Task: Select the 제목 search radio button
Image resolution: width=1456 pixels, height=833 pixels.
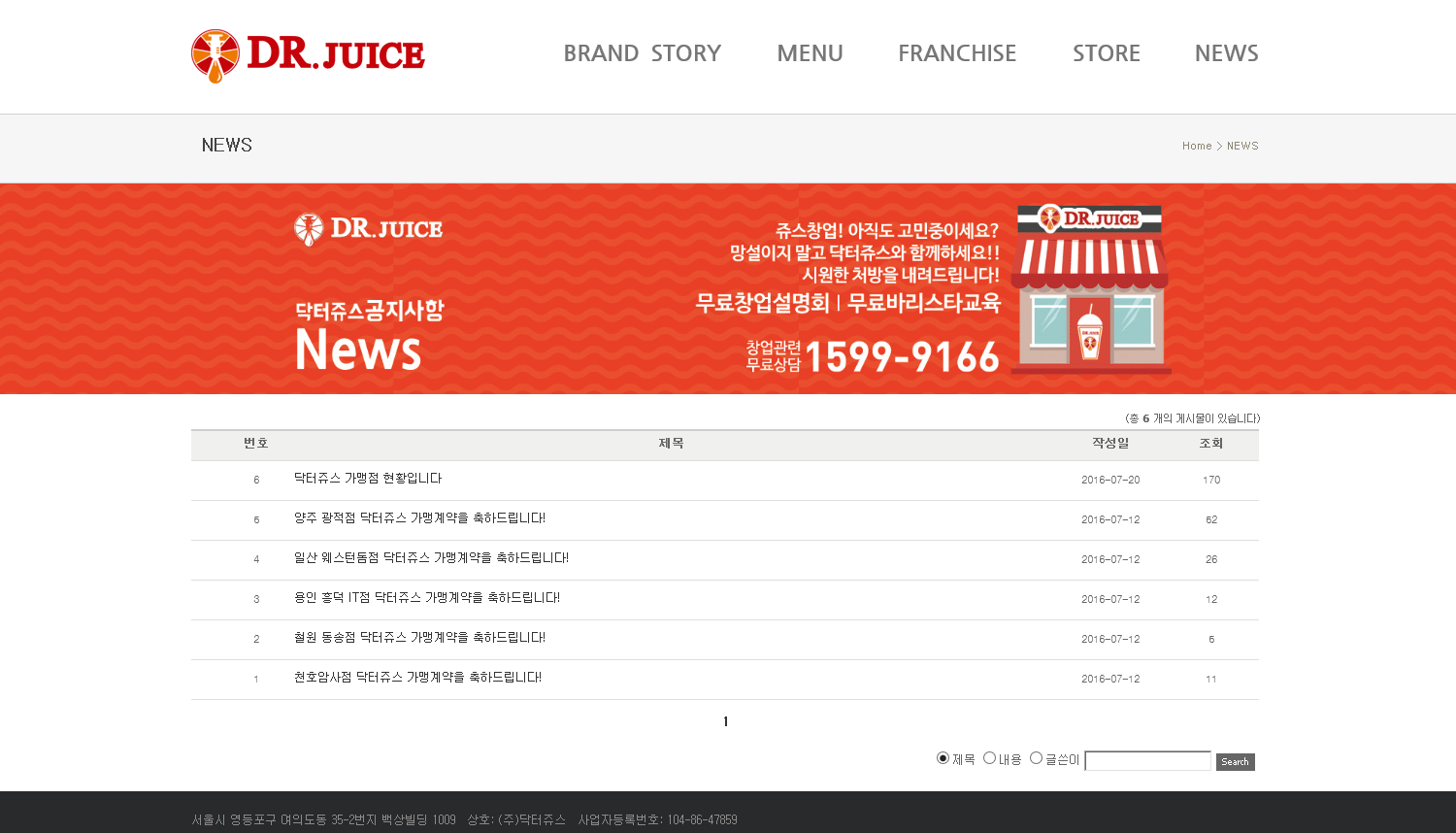Action: pos(943,758)
